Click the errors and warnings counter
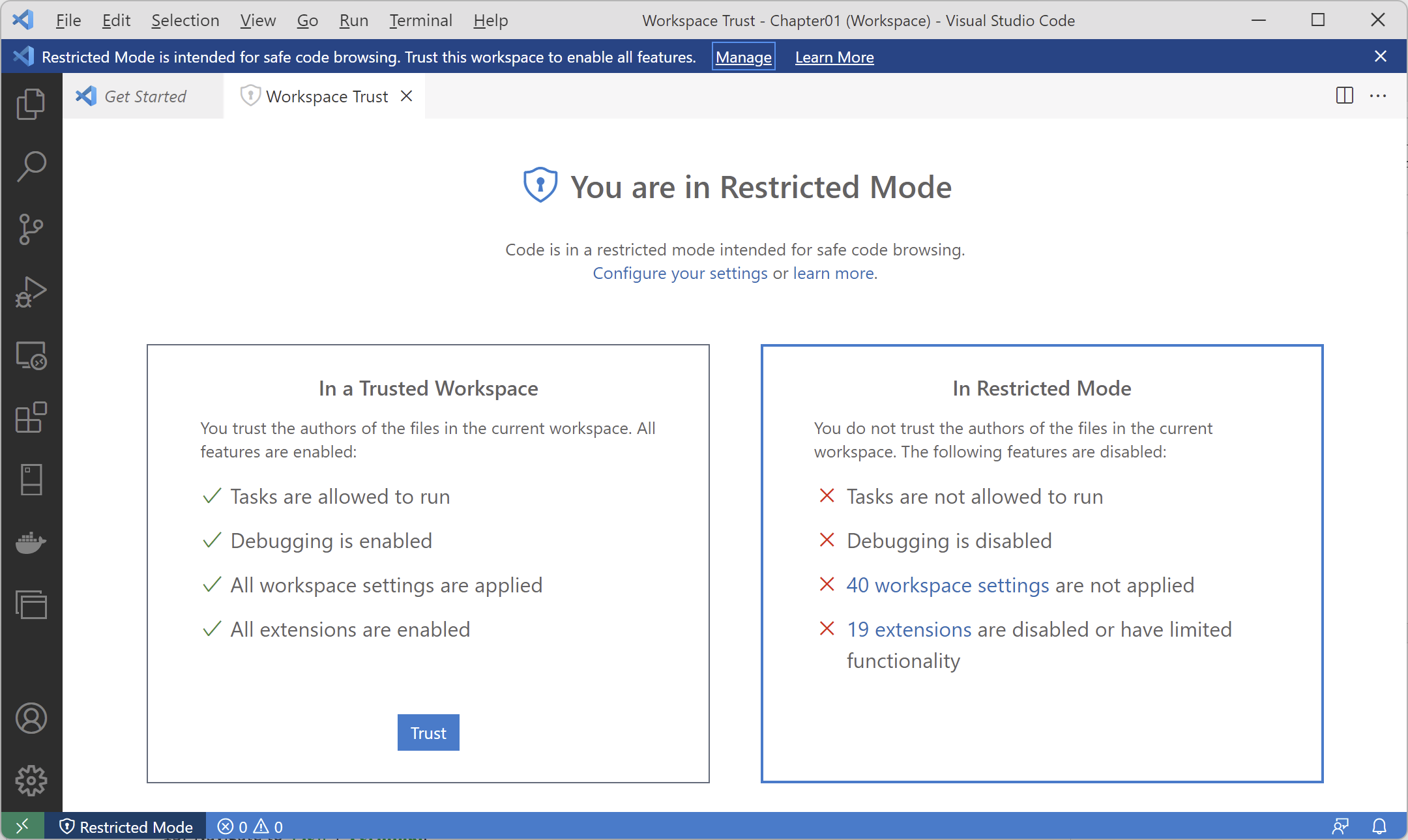1408x840 pixels. [x=250, y=826]
